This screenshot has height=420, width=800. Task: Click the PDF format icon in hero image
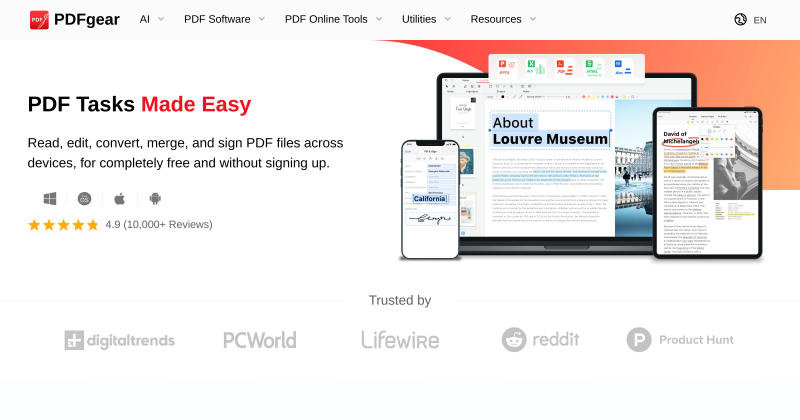point(564,67)
